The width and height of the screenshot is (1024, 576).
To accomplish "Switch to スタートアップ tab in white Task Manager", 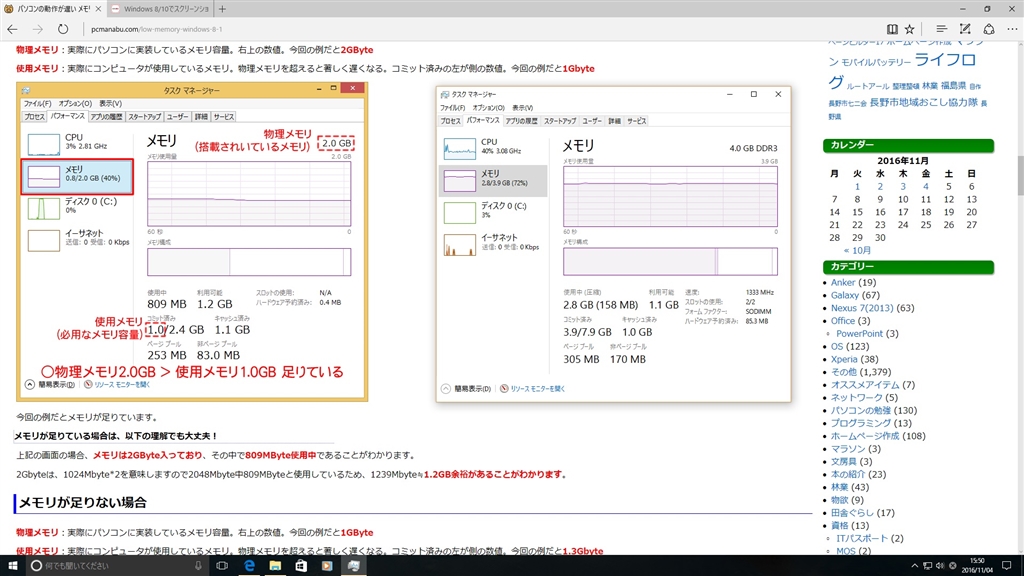I will click(x=560, y=121).
